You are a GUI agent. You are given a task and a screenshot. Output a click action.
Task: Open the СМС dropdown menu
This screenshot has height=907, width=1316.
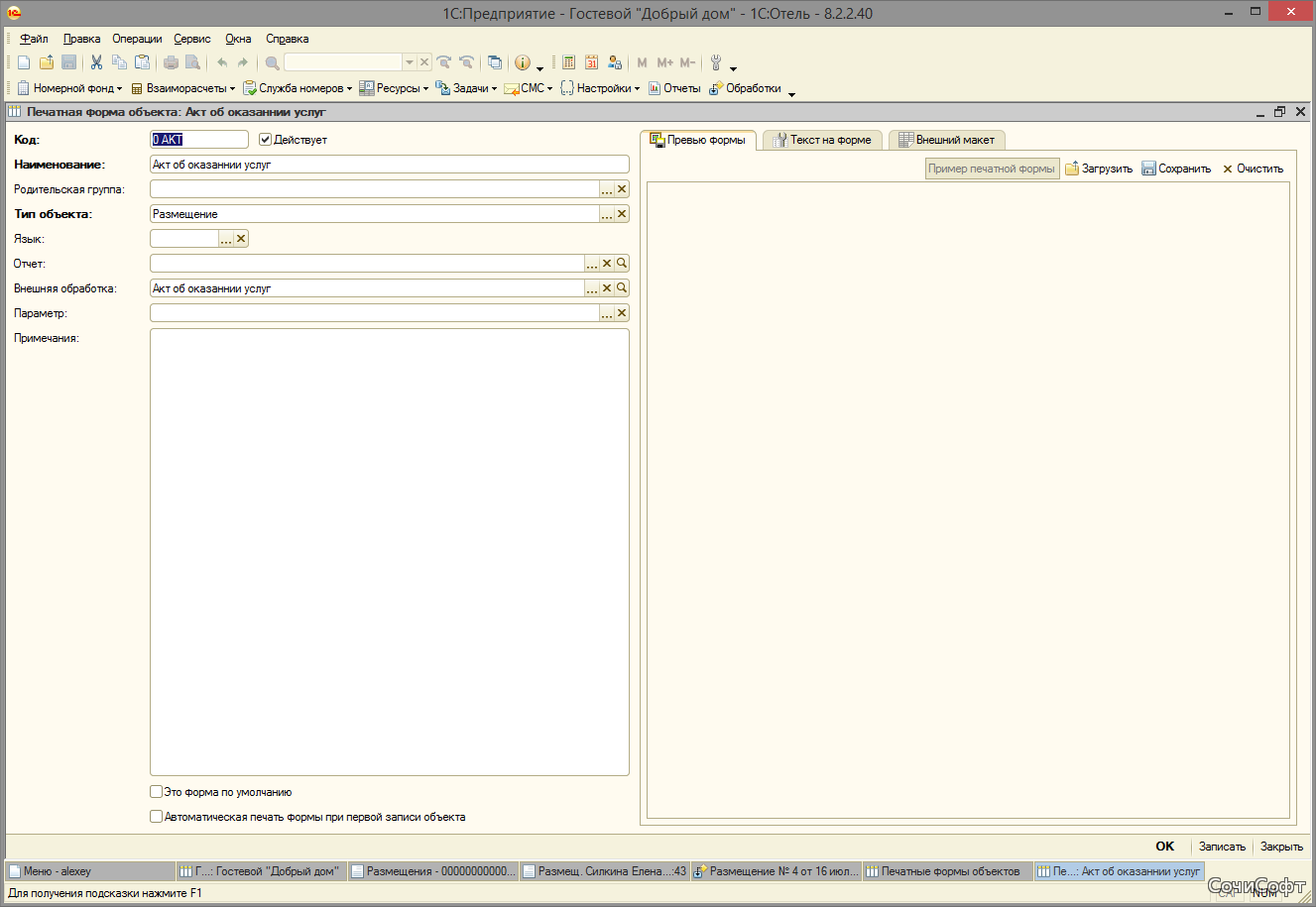point(529,88)
